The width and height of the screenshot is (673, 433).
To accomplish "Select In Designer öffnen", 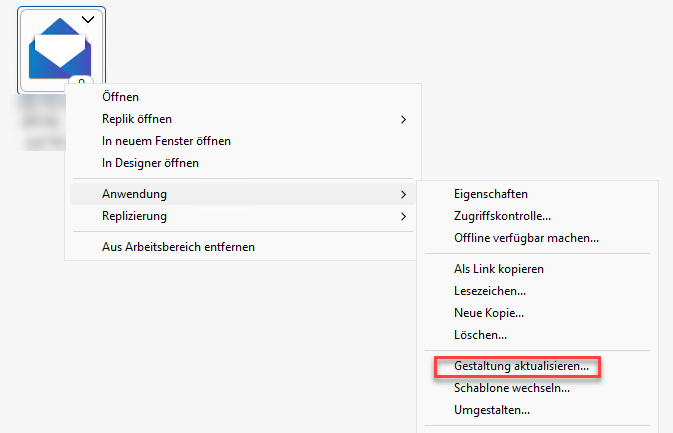I will [150, 163].
